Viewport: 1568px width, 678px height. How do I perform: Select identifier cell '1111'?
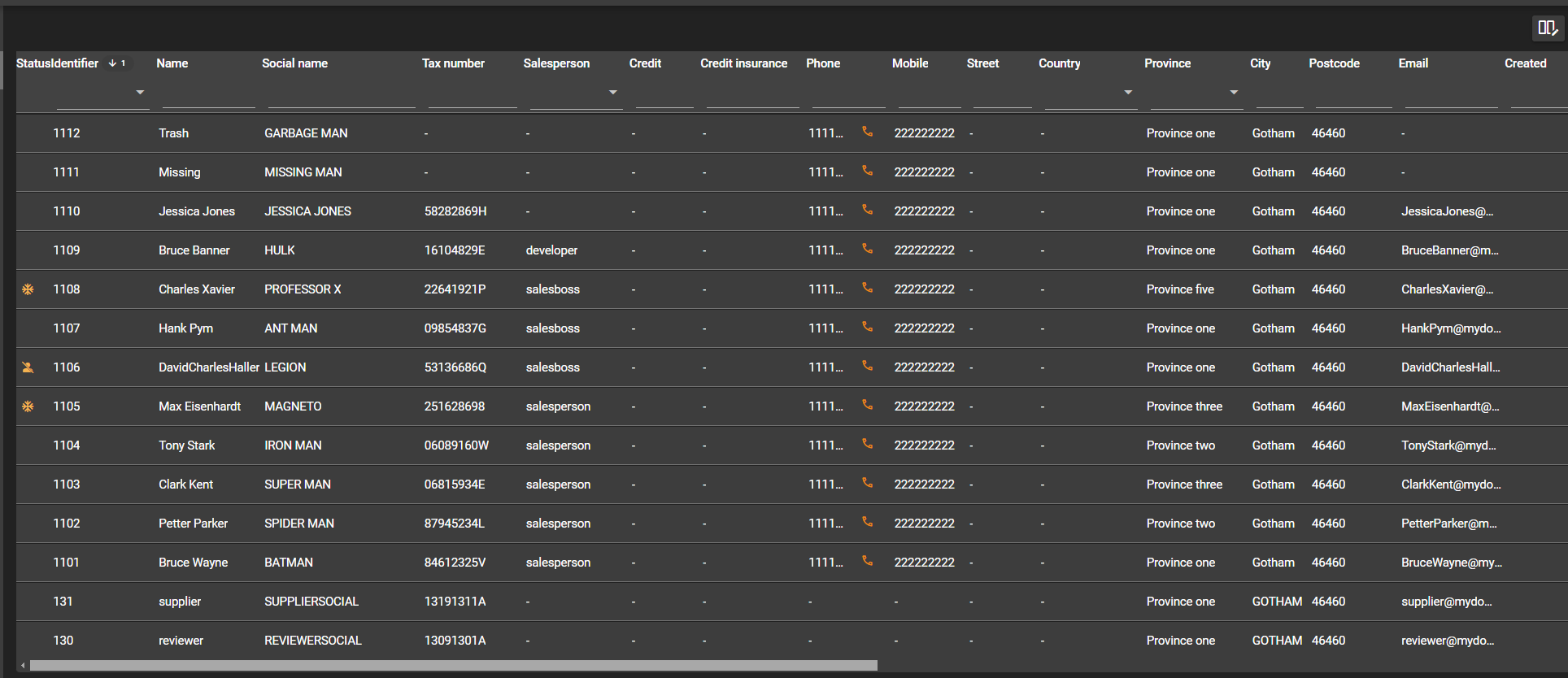(66, 172)
